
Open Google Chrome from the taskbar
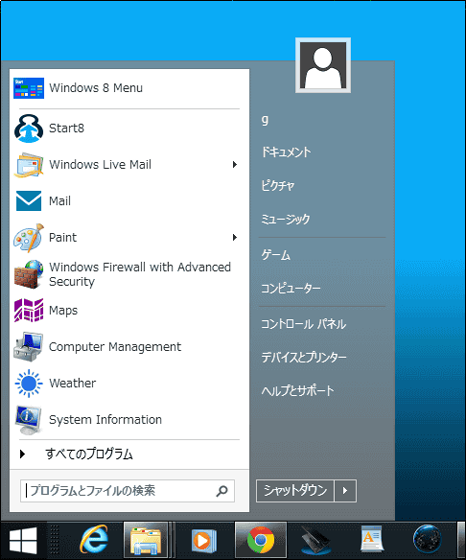[x=261, y=540]
